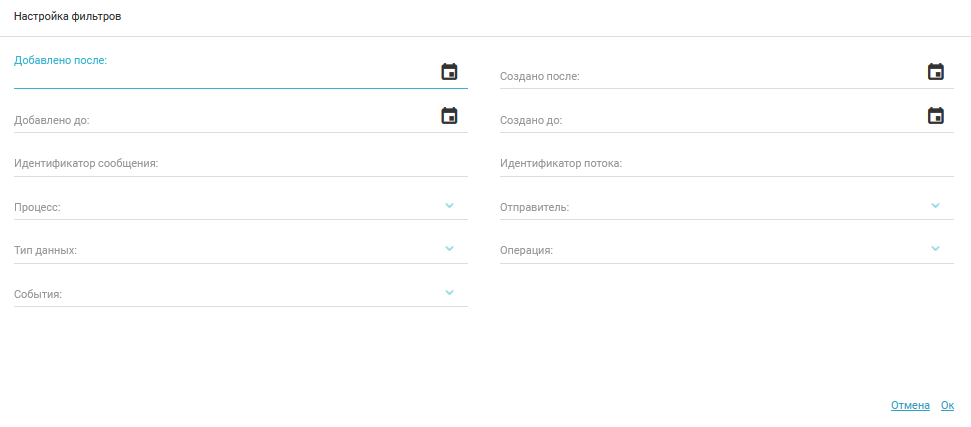Expand the Процесс dropdown arrow
The height and width of the screenshot is (427, 971).
pyautogui.click(x=449, y=205)
